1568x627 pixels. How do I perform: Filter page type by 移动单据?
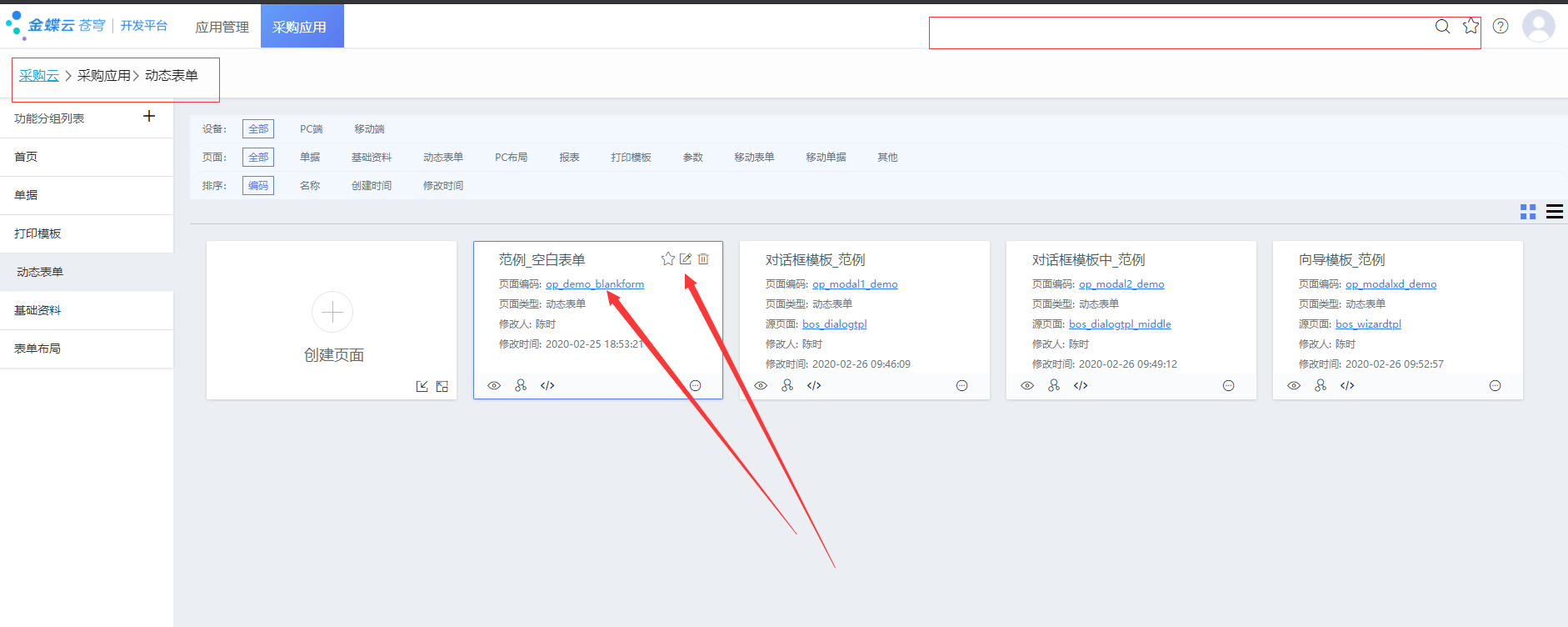(826, 158)
